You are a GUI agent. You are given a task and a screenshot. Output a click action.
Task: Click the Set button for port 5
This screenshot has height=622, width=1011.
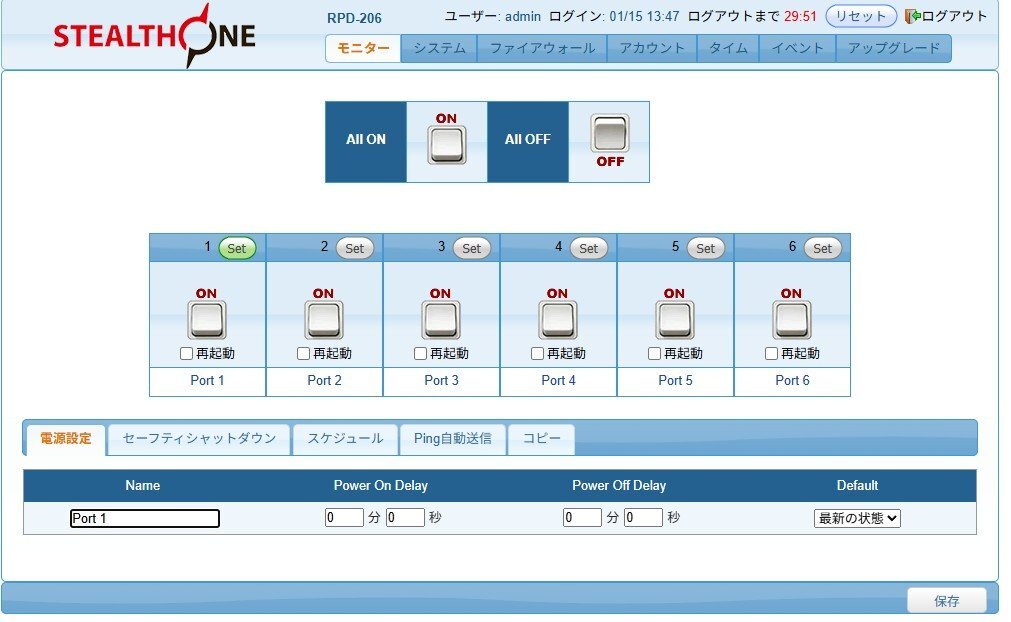pos(705,248)
